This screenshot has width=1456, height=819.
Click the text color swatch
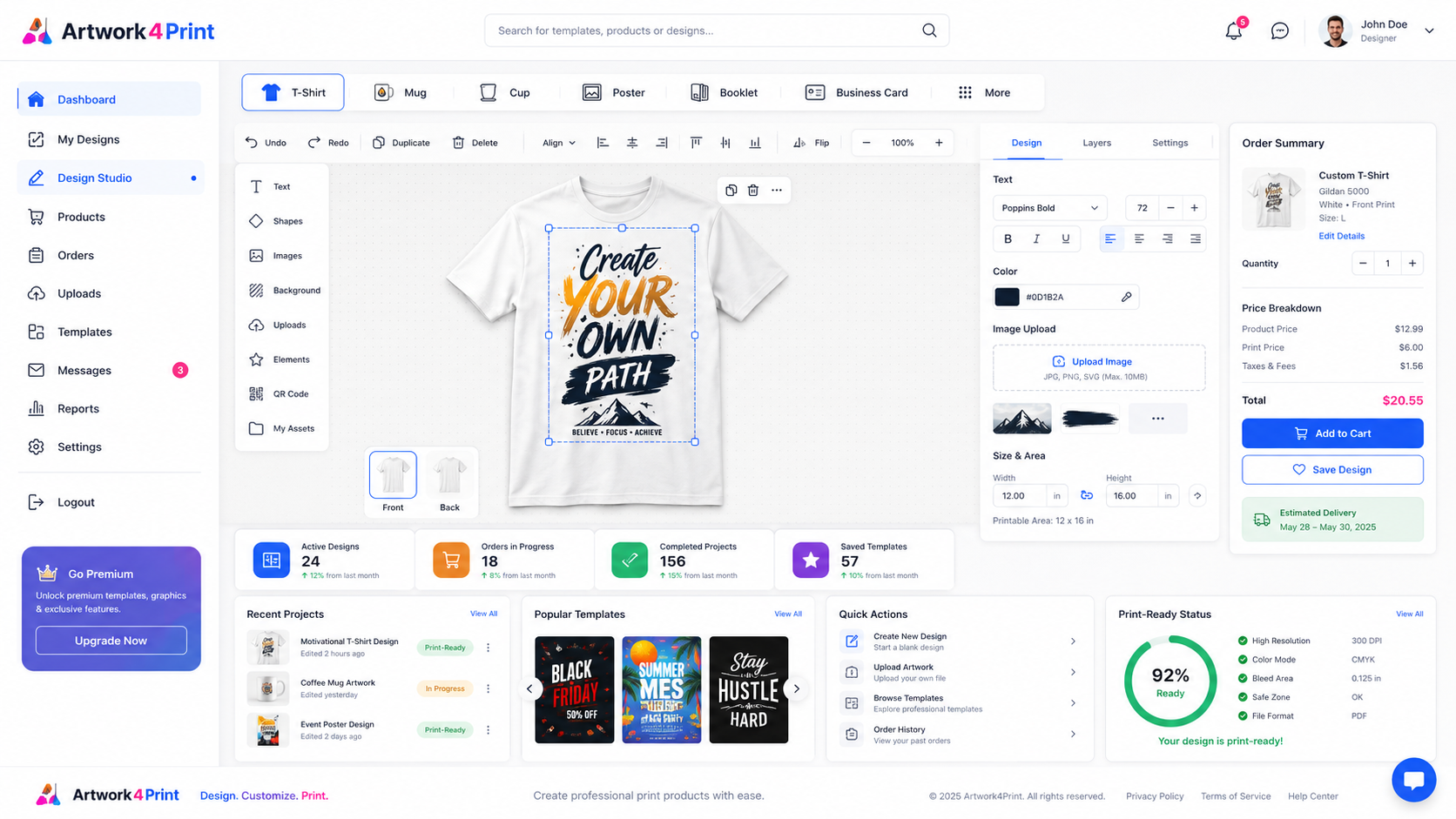[x=1007, y=297]
